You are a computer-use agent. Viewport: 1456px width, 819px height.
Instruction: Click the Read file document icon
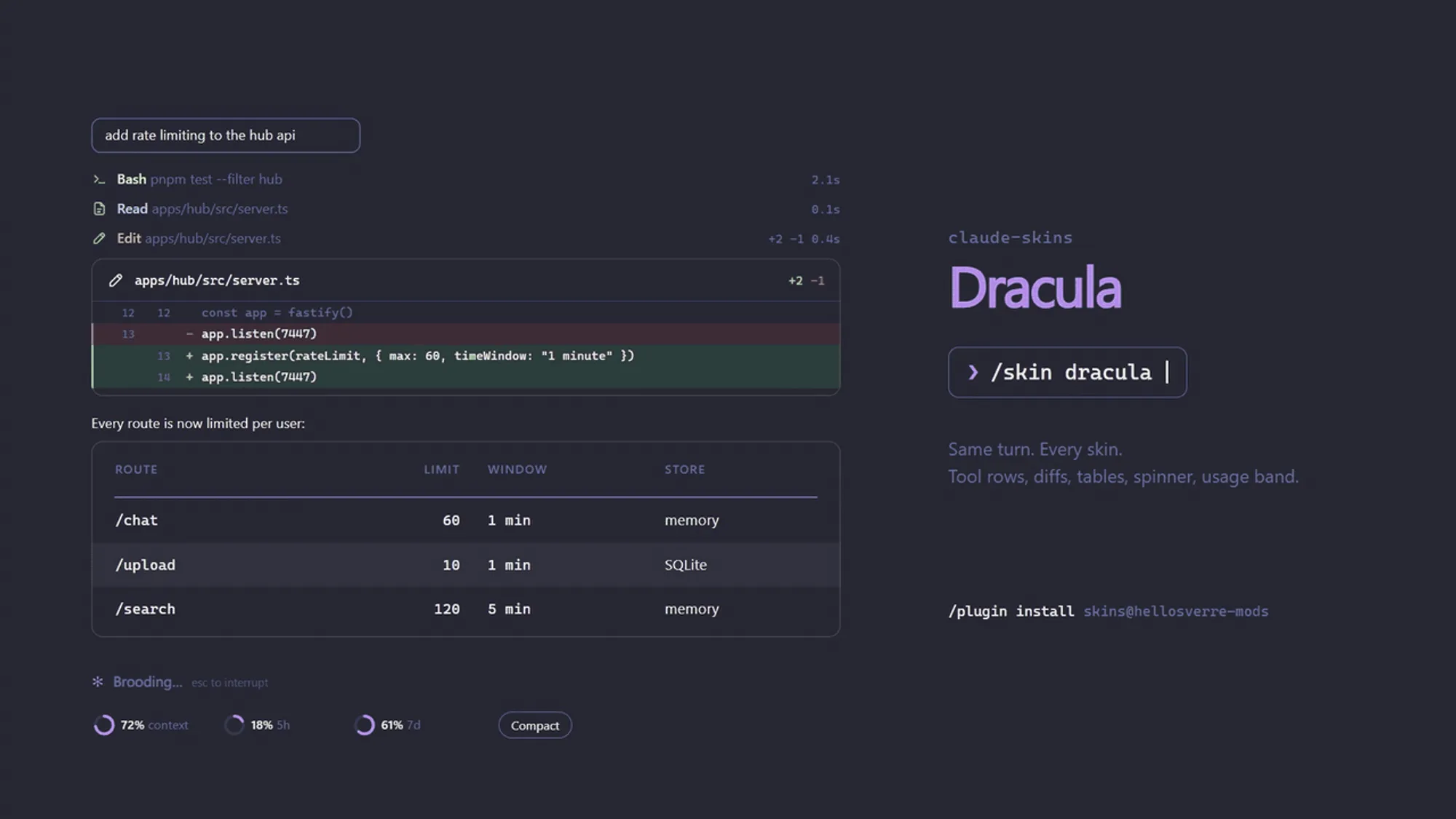click(99, 209)
